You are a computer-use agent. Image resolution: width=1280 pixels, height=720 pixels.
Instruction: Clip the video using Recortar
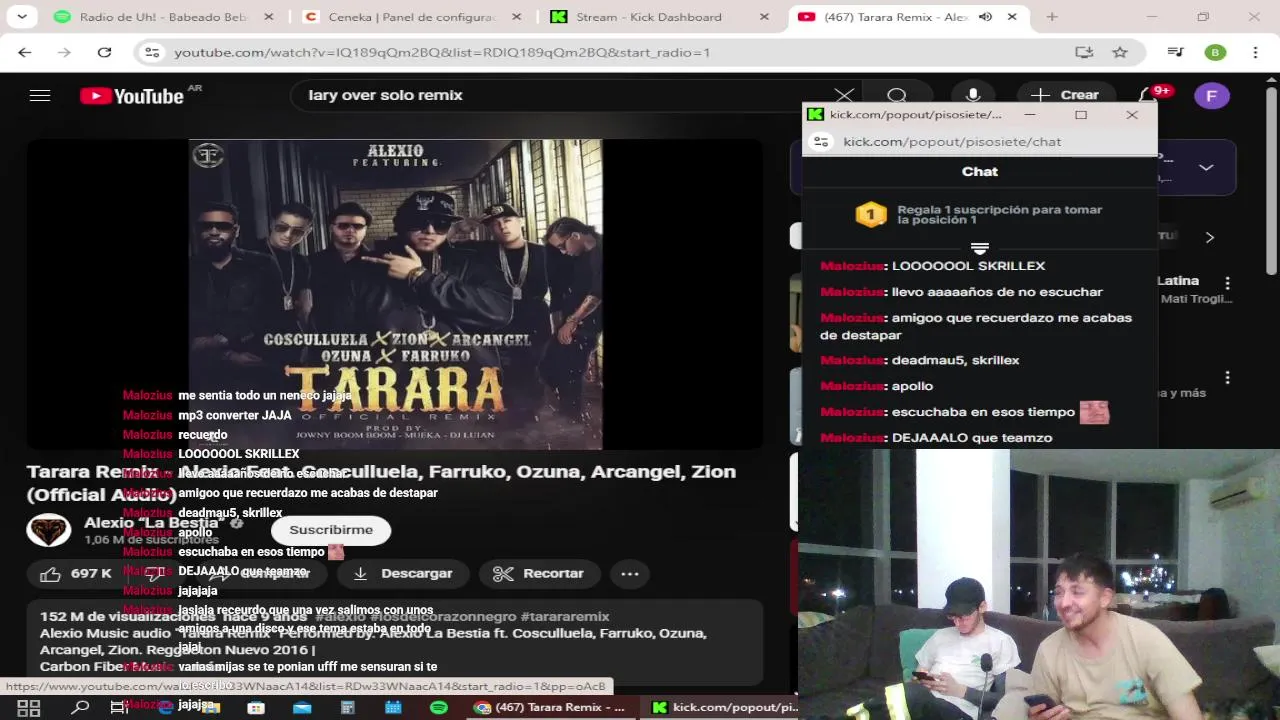click(538, 573)
